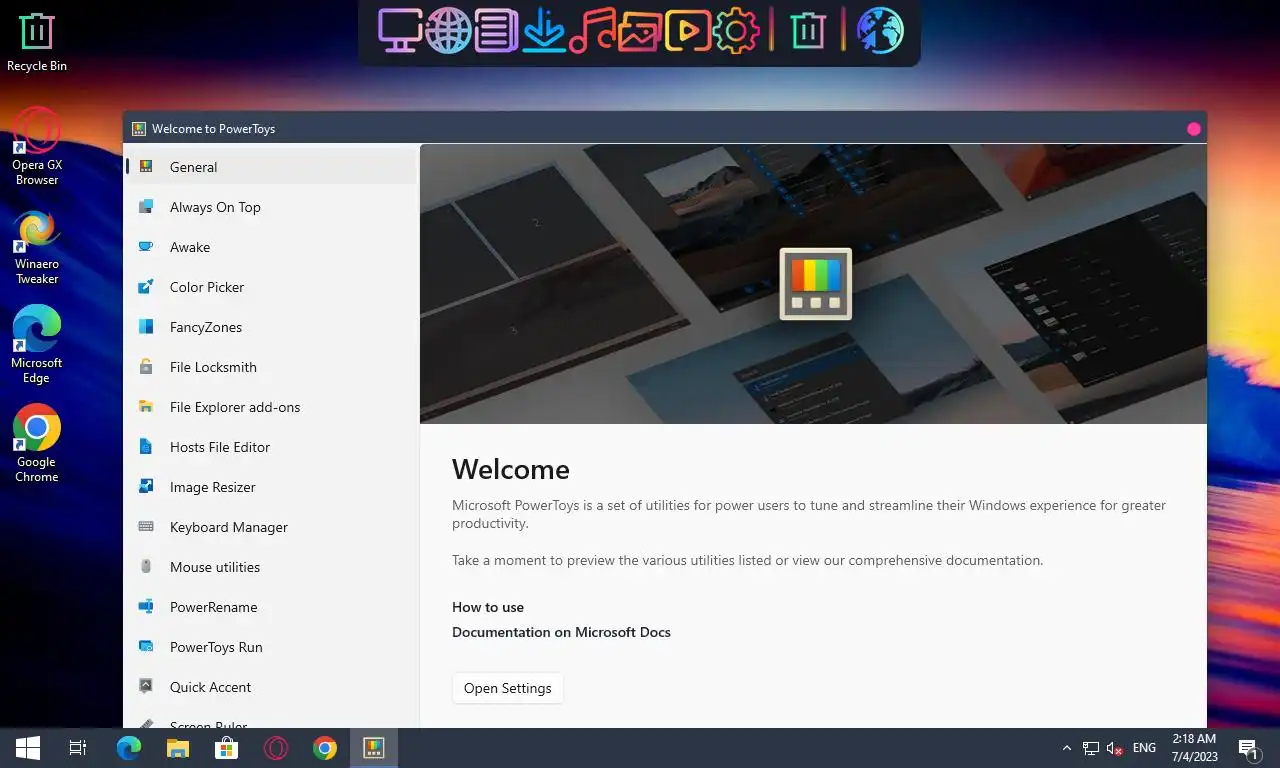Select the Google Chrome desktop shortcut
Screen dimensions: 1280x768
[x=37, y=444]
